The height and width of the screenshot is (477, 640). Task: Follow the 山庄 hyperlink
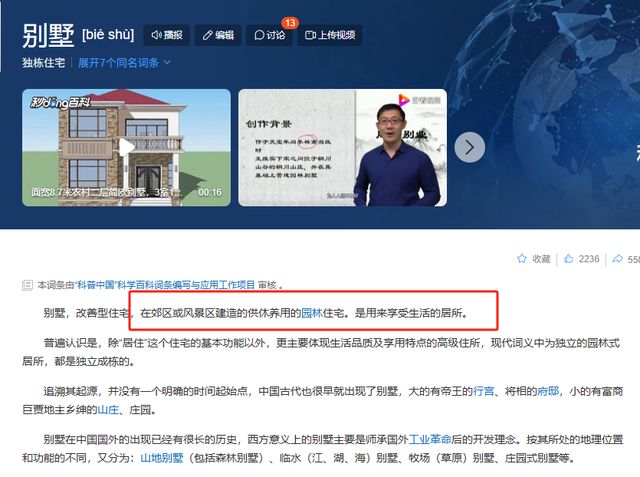pos(108,410)
